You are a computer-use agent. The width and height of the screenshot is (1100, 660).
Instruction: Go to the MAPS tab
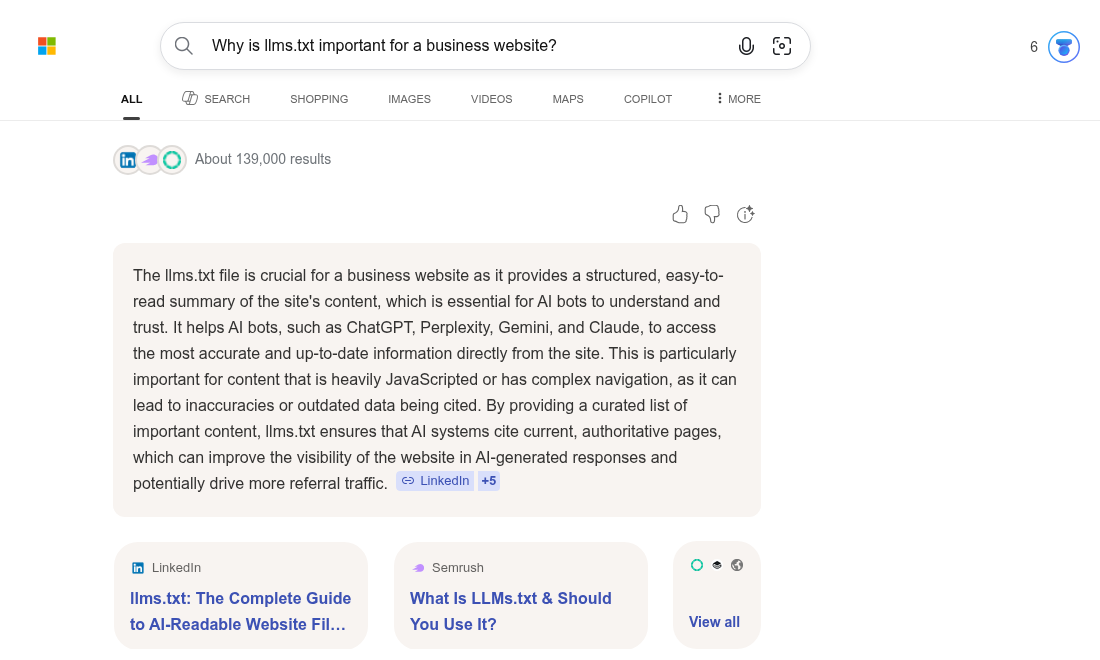tap(568, 99)
